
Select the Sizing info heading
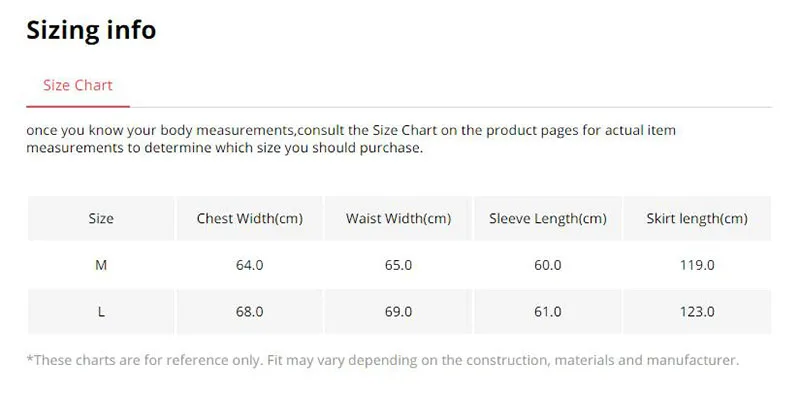pos(91,30)
